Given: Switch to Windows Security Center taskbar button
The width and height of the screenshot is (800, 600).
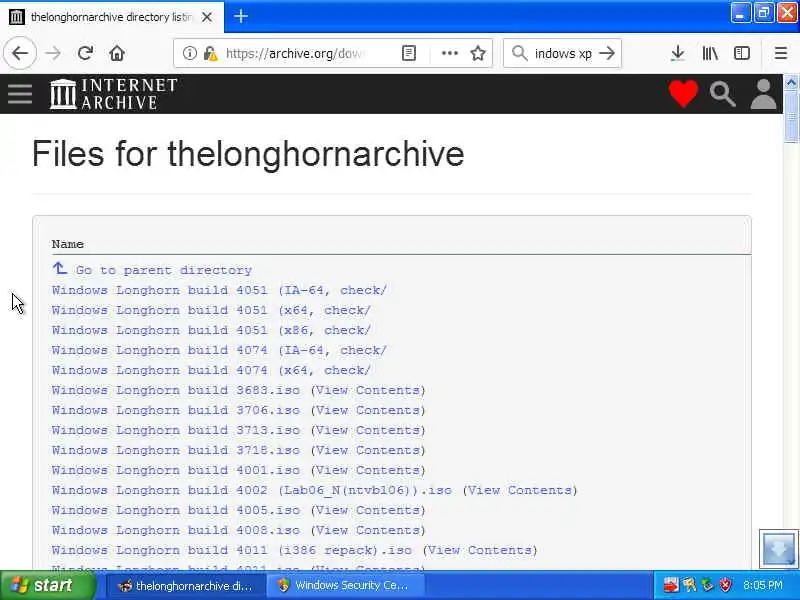Looking at the screenshot, I should click(x=345, y=586).
